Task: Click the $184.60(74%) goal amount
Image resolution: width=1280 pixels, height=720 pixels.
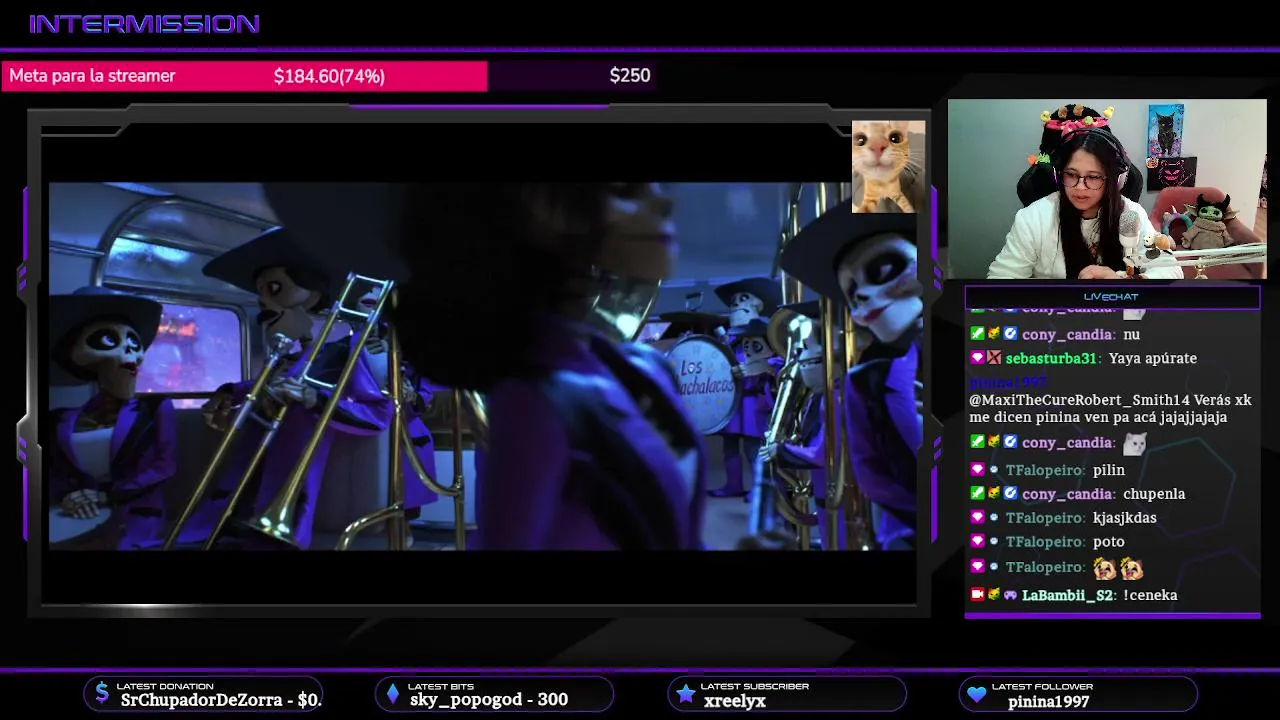Action: coord(329,76)
